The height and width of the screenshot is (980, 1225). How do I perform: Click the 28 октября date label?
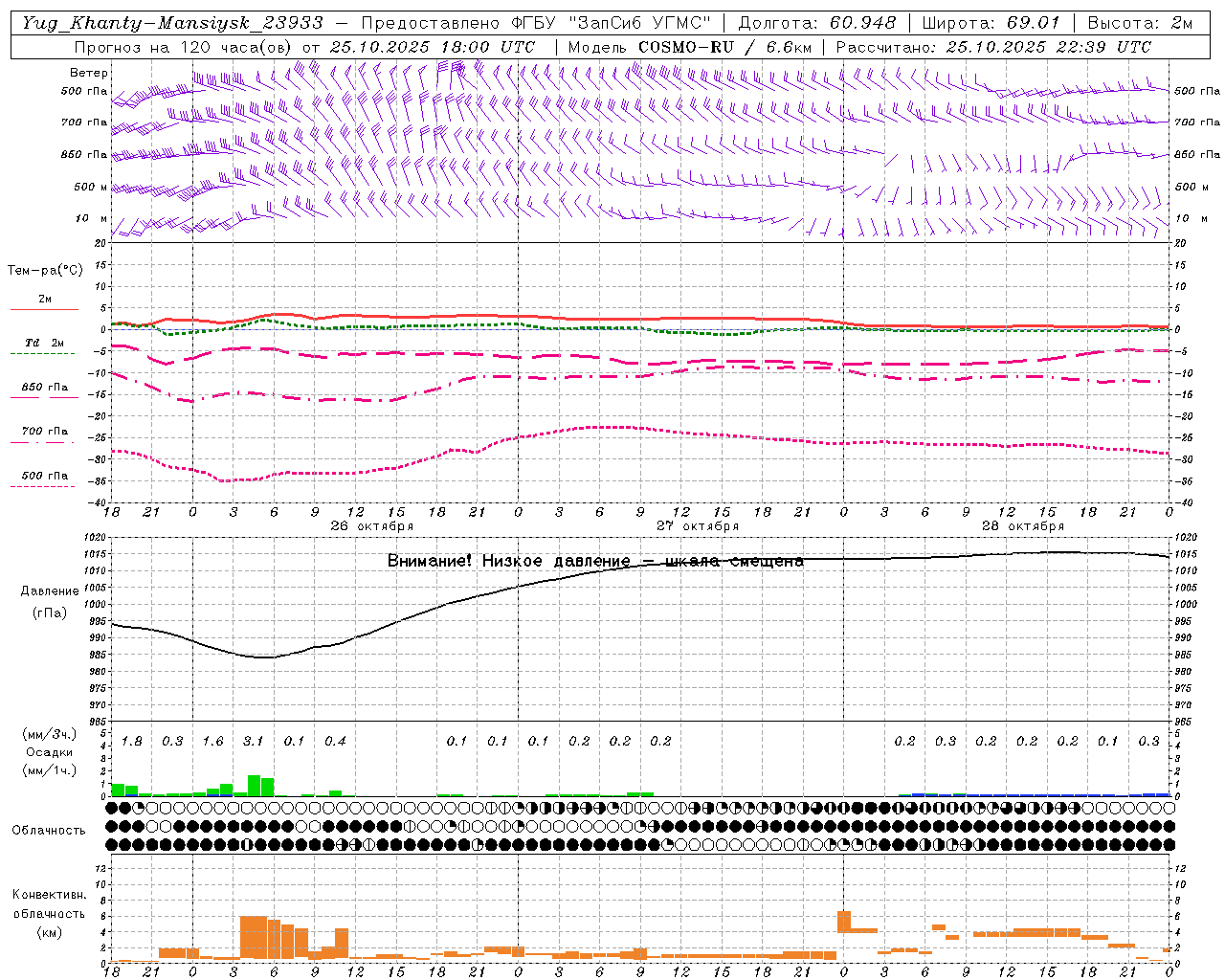coord(1023,526)
